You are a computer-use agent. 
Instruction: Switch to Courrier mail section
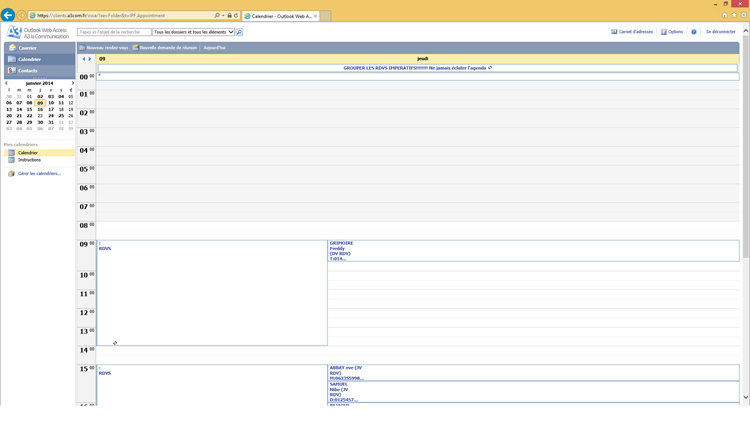[27, 48]
